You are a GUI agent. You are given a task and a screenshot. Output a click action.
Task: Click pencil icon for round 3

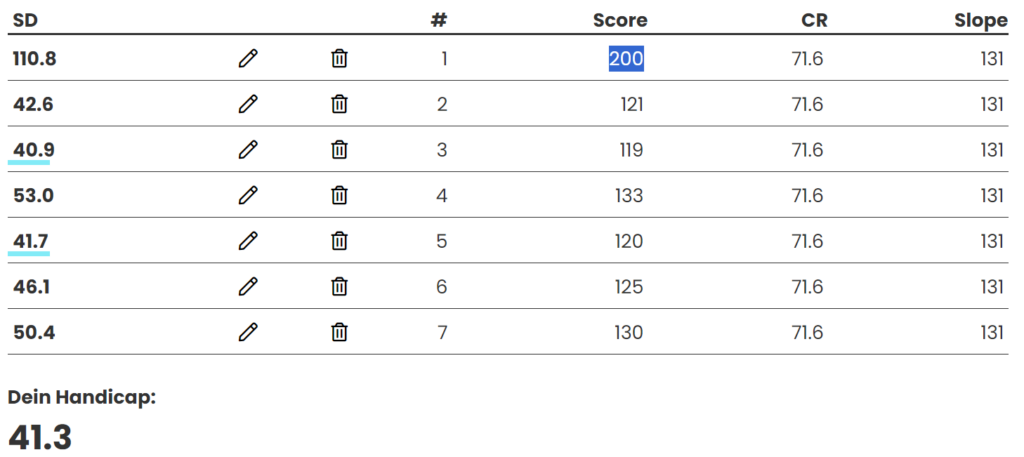248,150
